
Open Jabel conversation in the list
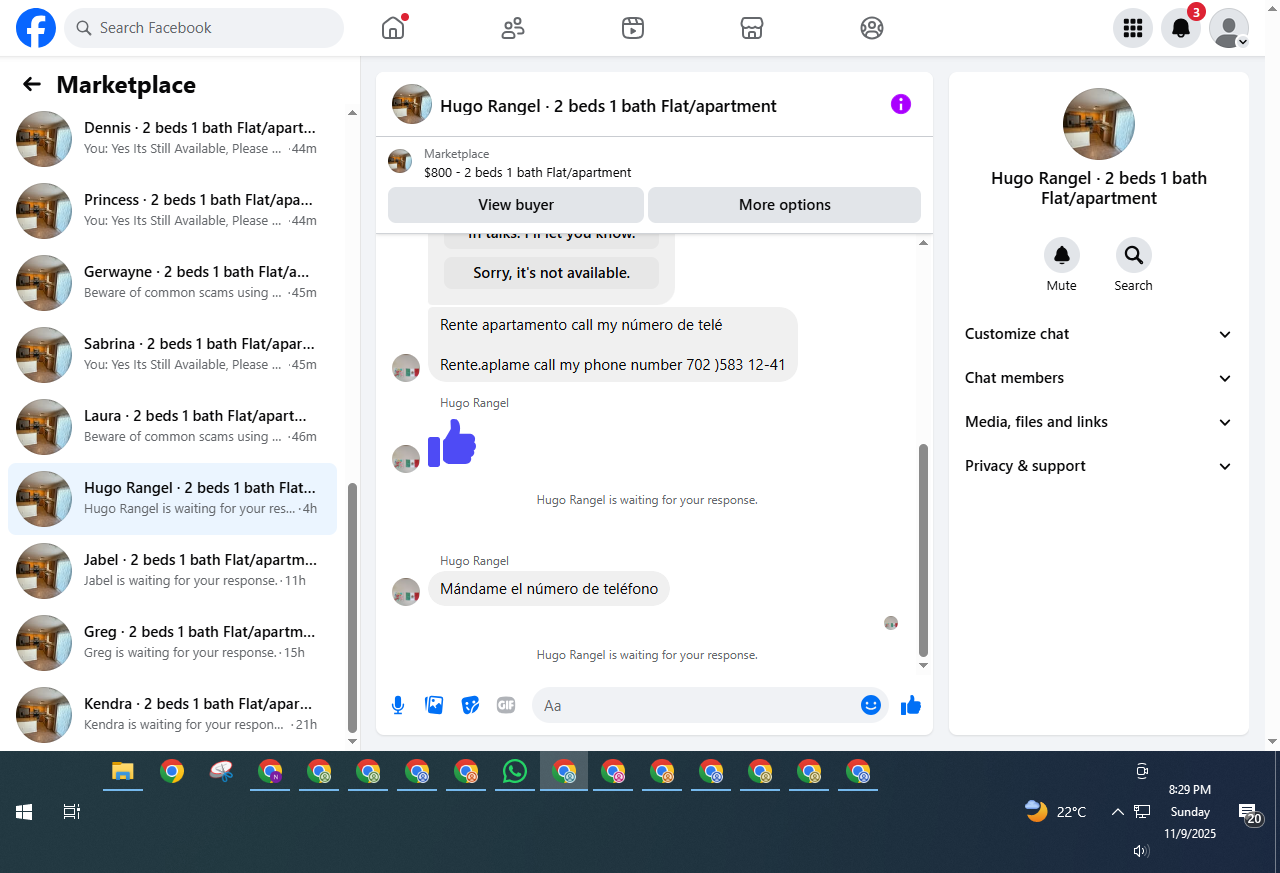click(x=172, y=571)
